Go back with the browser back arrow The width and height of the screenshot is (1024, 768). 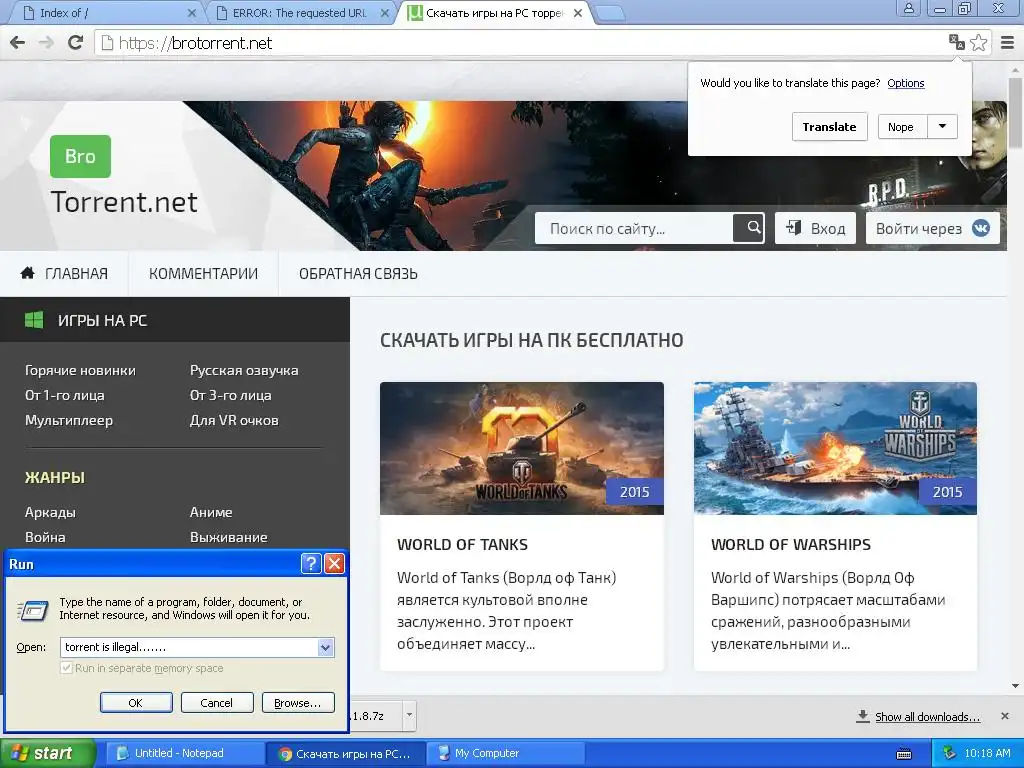pos(18,43)
